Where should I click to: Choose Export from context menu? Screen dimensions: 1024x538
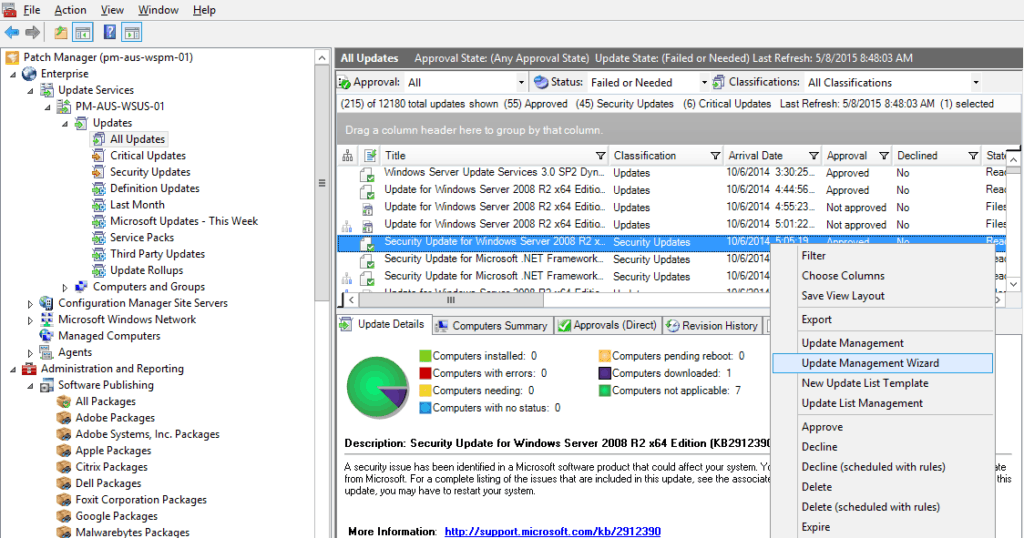coord(816,319)
